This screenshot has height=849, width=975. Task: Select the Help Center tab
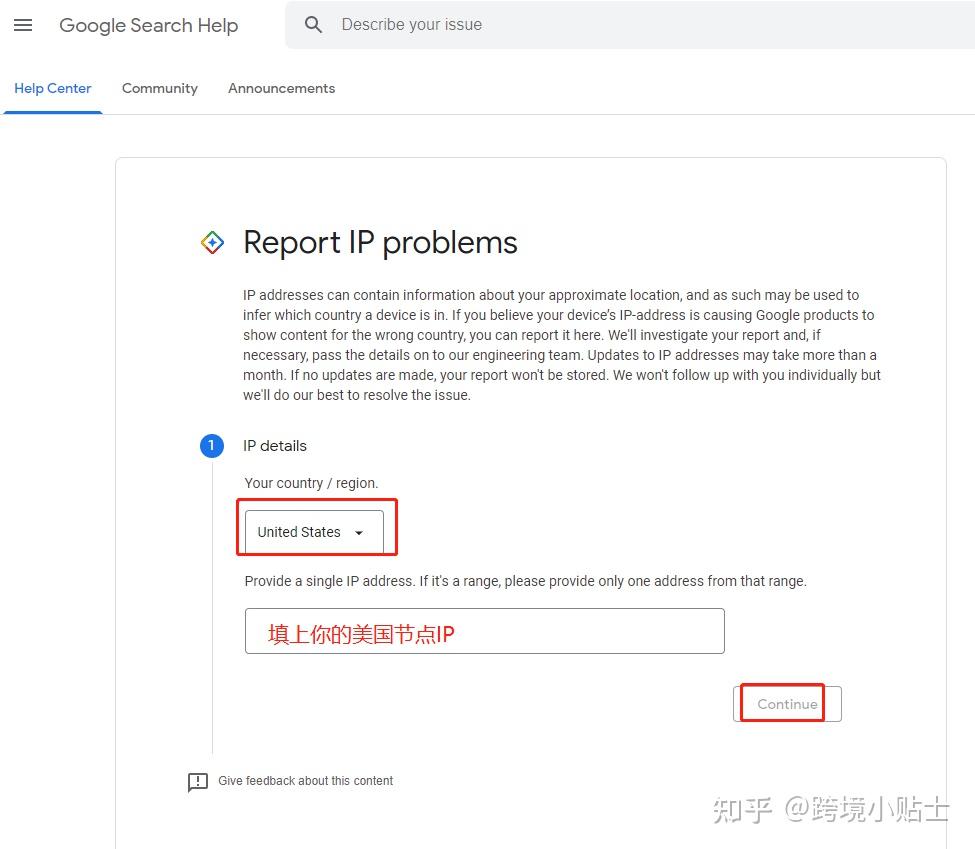pyautogui.click(x=53, y=88)
